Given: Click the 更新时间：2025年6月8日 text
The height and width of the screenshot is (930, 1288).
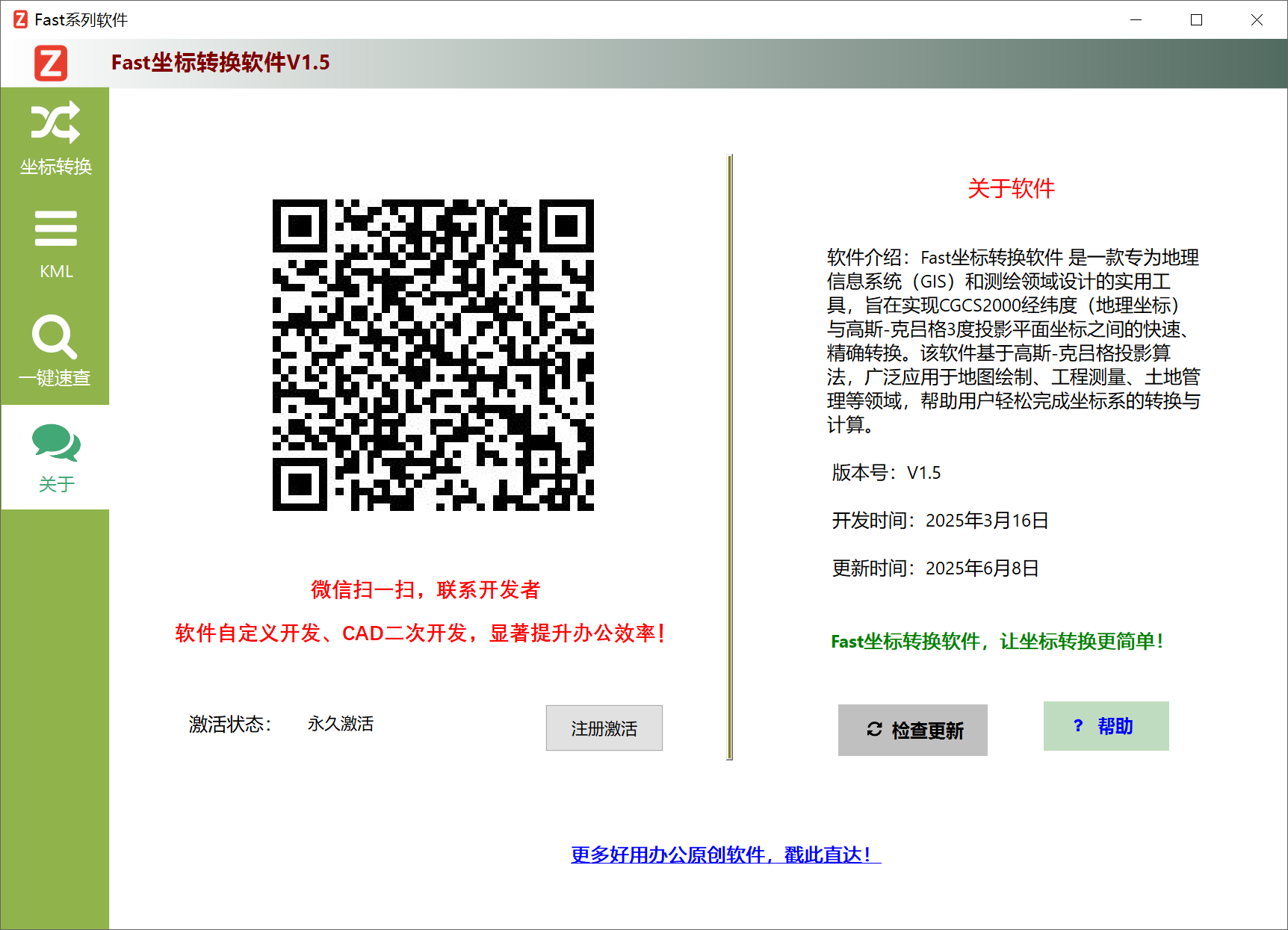Looking at the screenshot, I should click(x=935, y=568).
